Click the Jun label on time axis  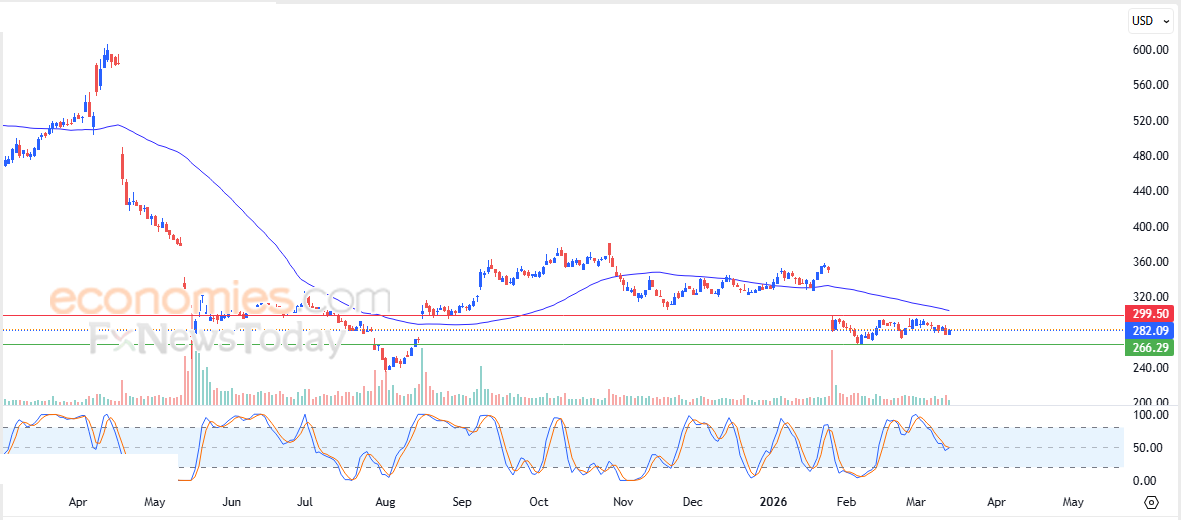[x=231, y=502]
